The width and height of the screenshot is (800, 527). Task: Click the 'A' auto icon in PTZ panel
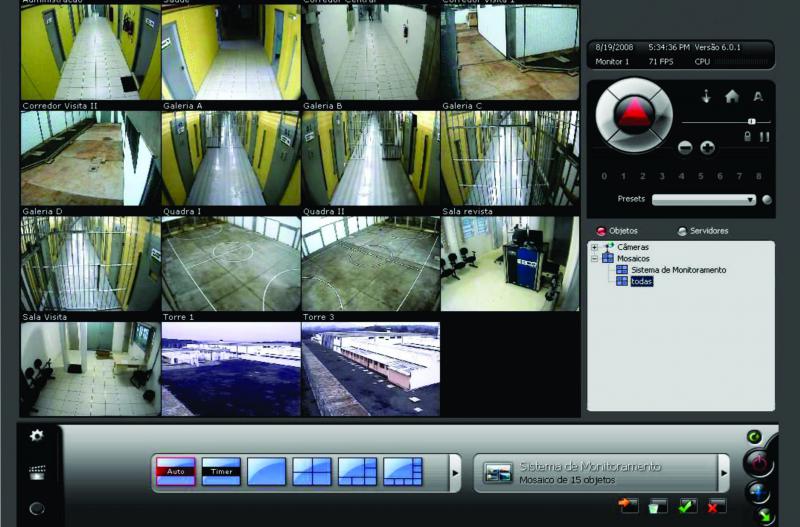pos(758,96)
